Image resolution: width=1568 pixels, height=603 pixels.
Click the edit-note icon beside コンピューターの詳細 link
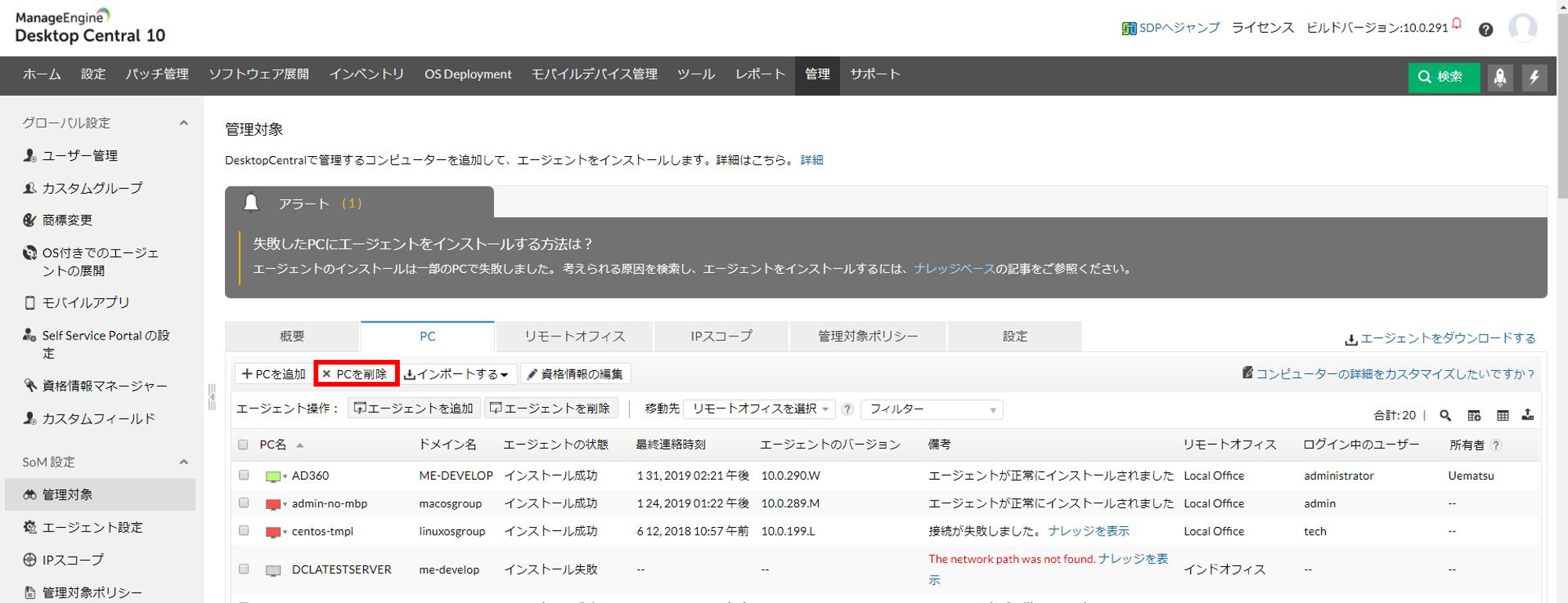tap(1247, 372)
